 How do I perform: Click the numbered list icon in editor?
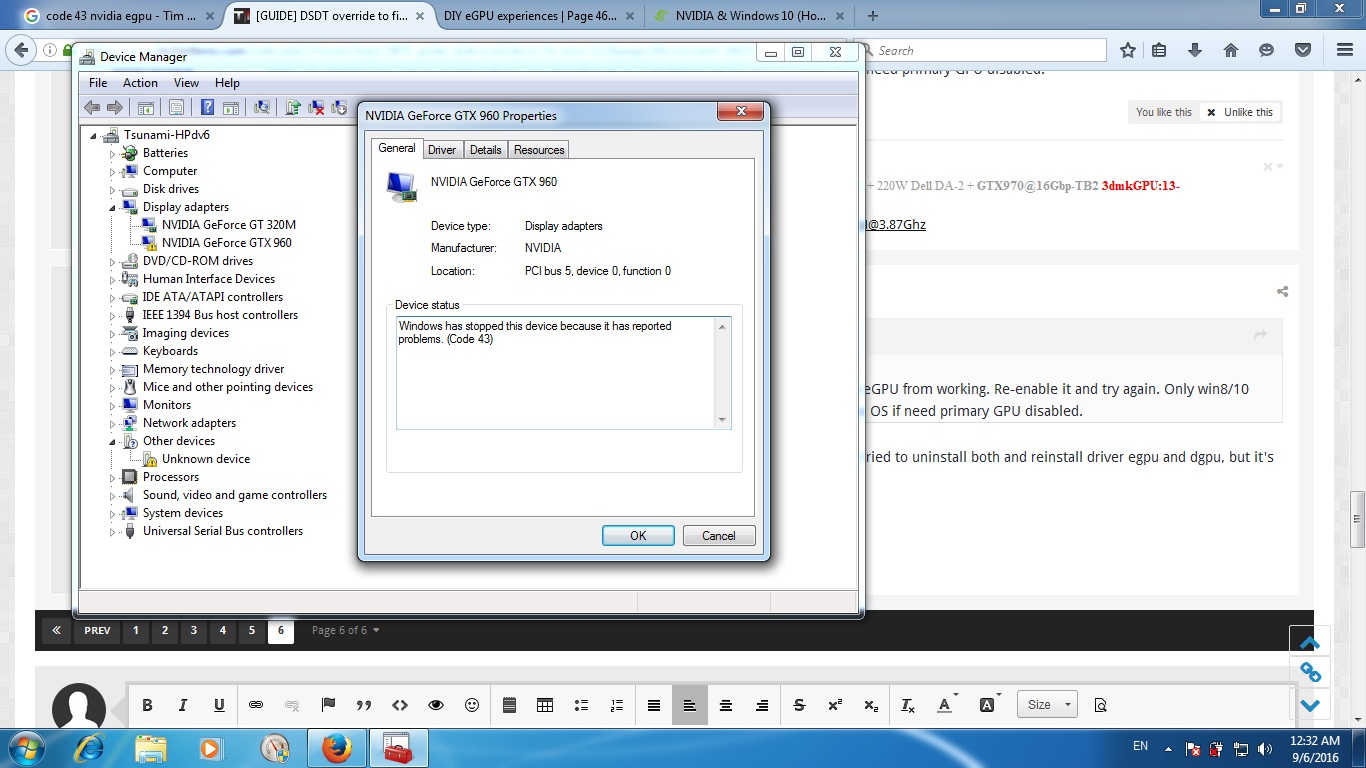coord(617,705)
